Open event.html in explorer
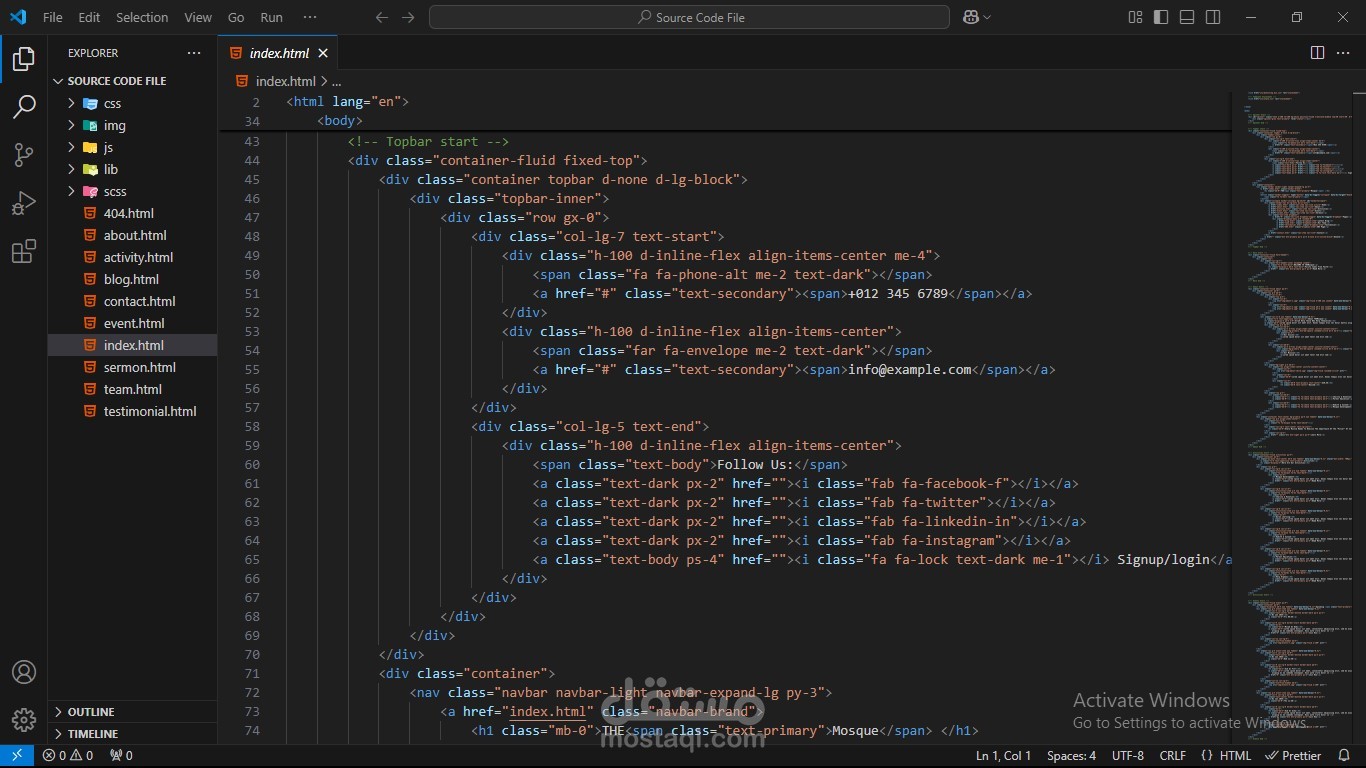Image resolution: width=1366 pixels, height=768 pixels. point(134,323)
